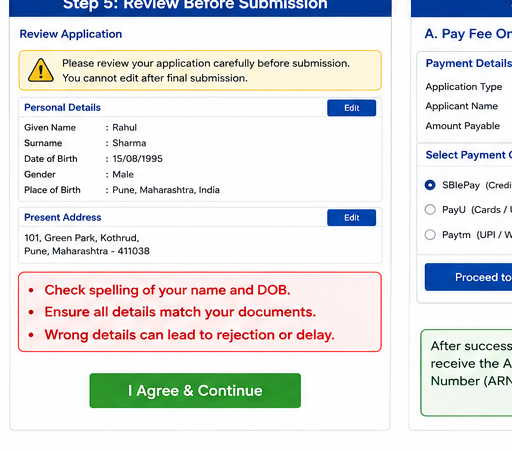This screenshot has height=451, width=512.
Task: Click the Pune, Maharashtra - 411038 line
Action: (87, 251)
